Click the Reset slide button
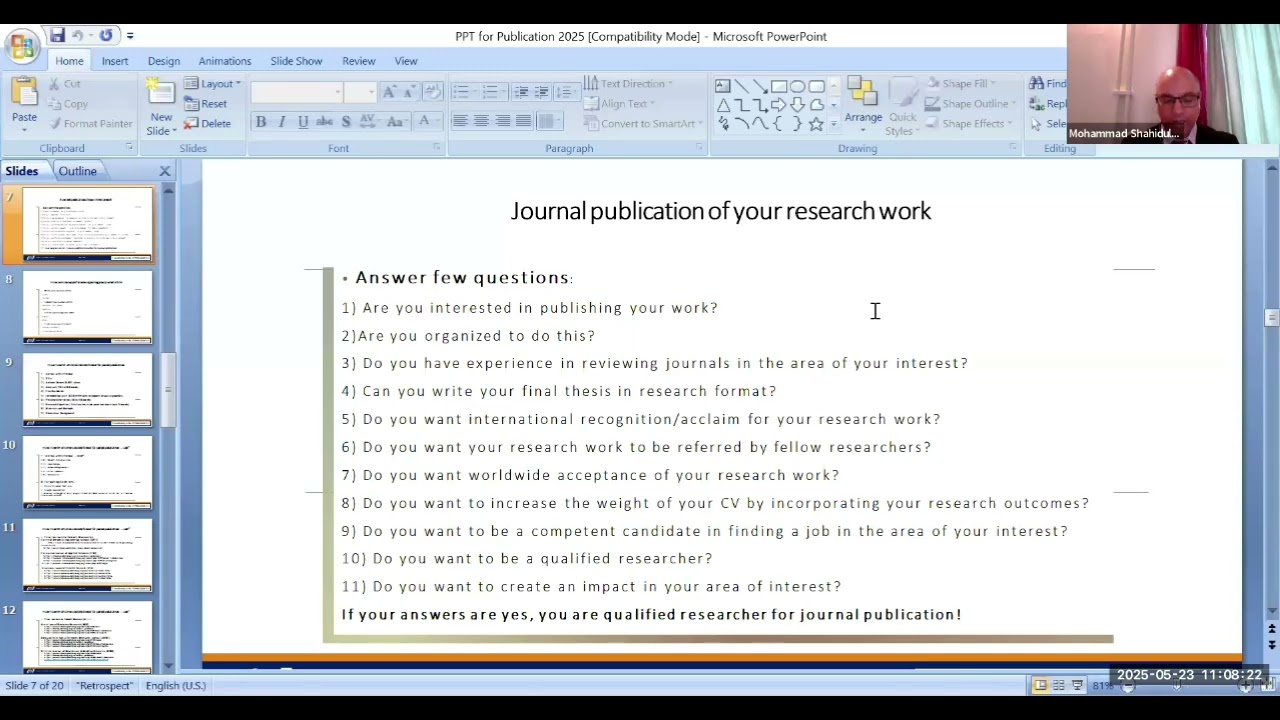This screenshot has width=1280, height=720. point(206,104)
